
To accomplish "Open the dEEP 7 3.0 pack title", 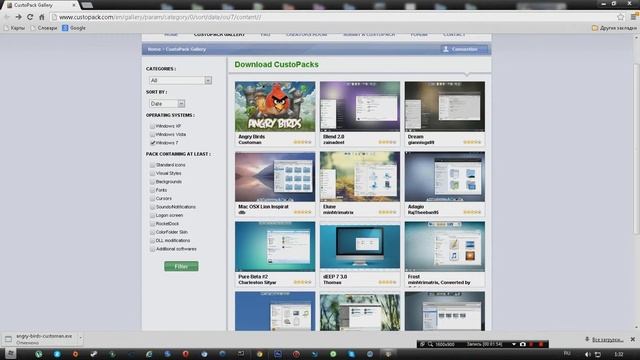I will (x=335, y=277).
